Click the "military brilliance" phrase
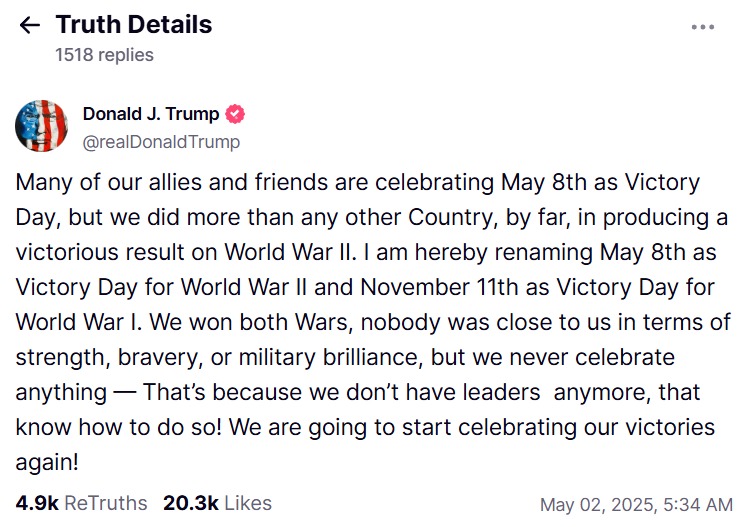748x527 pixels. [x=380, y=357]
